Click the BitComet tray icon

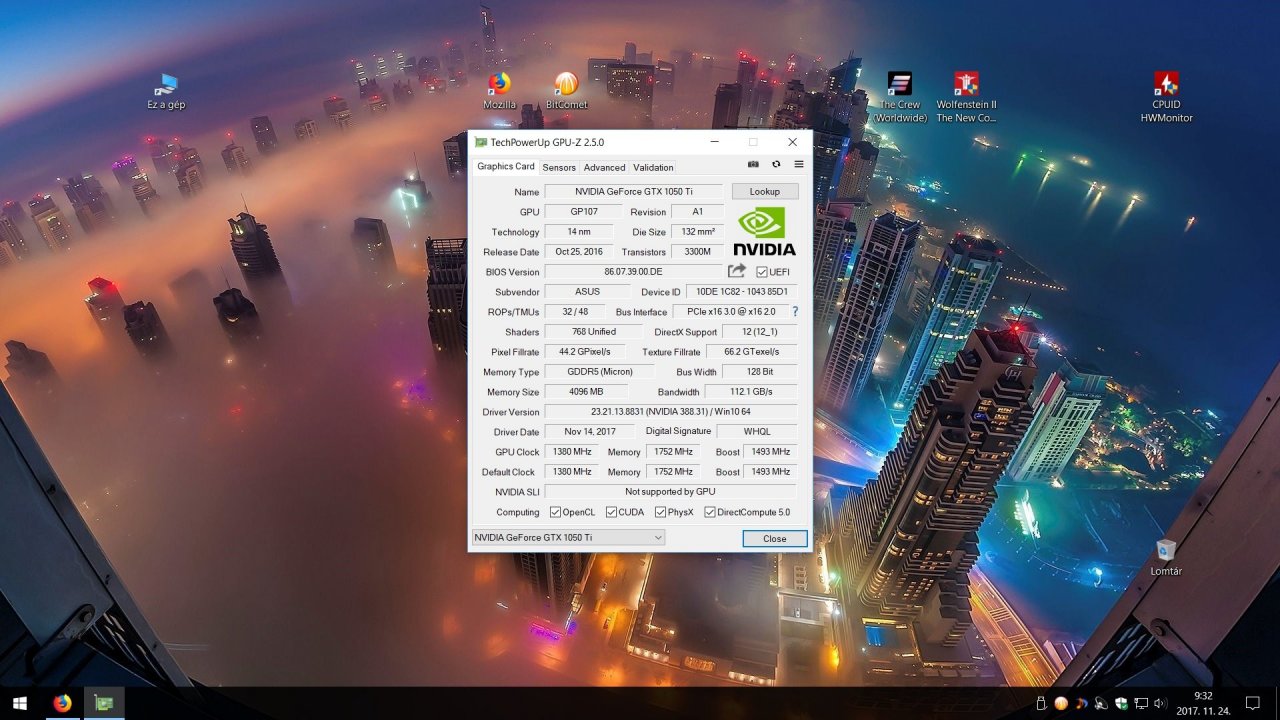(1061, 703)
